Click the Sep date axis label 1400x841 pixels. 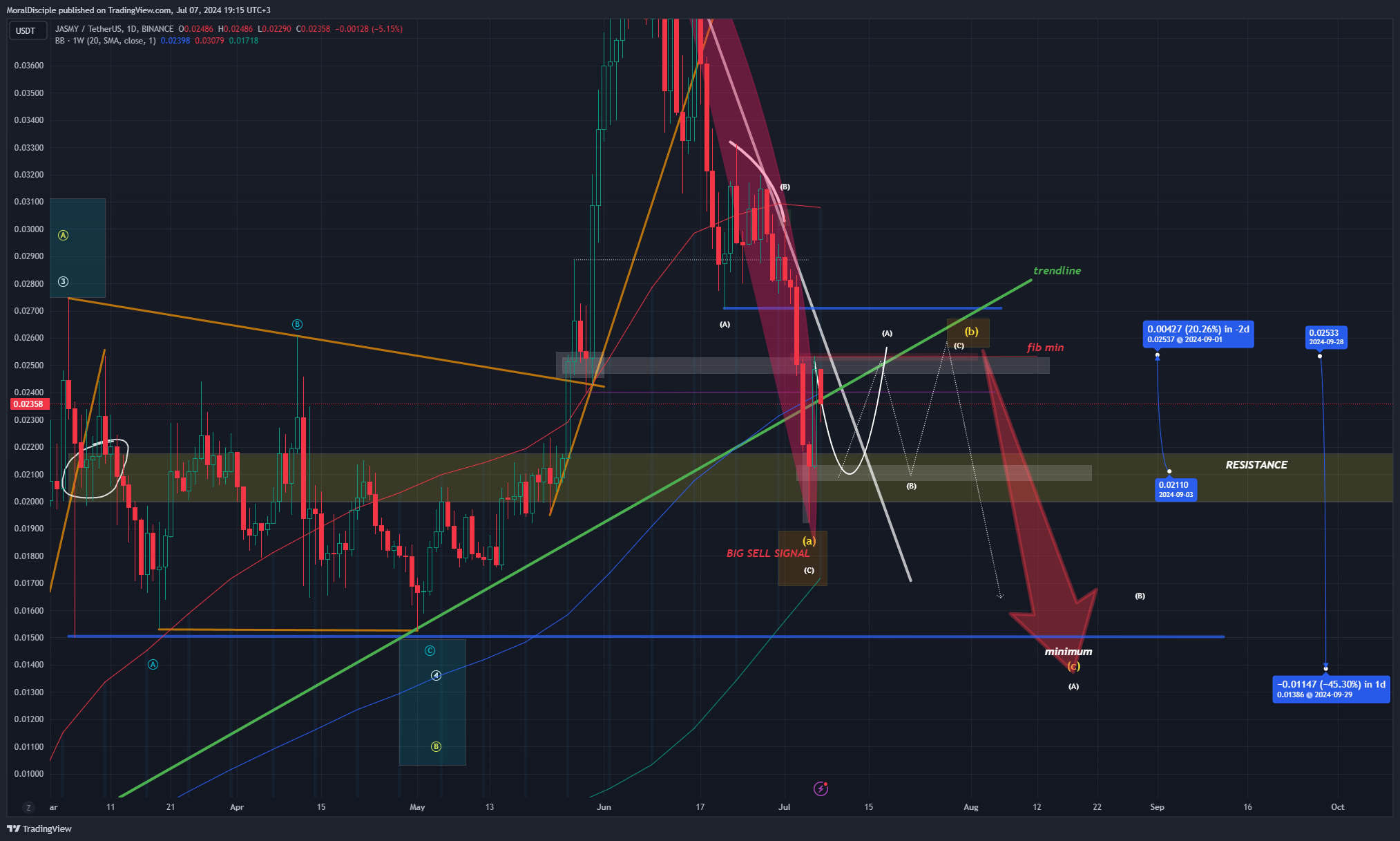[1157, 807]
